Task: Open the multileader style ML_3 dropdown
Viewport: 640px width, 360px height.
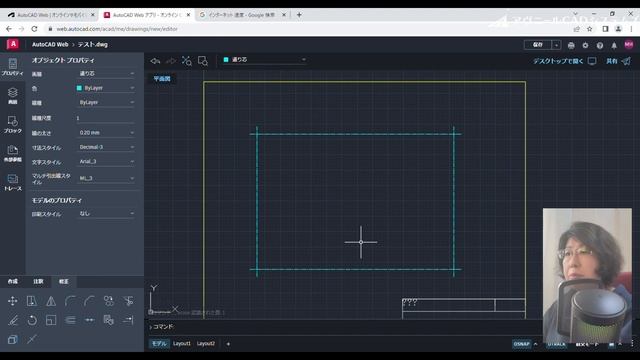Action: [106, 178]
